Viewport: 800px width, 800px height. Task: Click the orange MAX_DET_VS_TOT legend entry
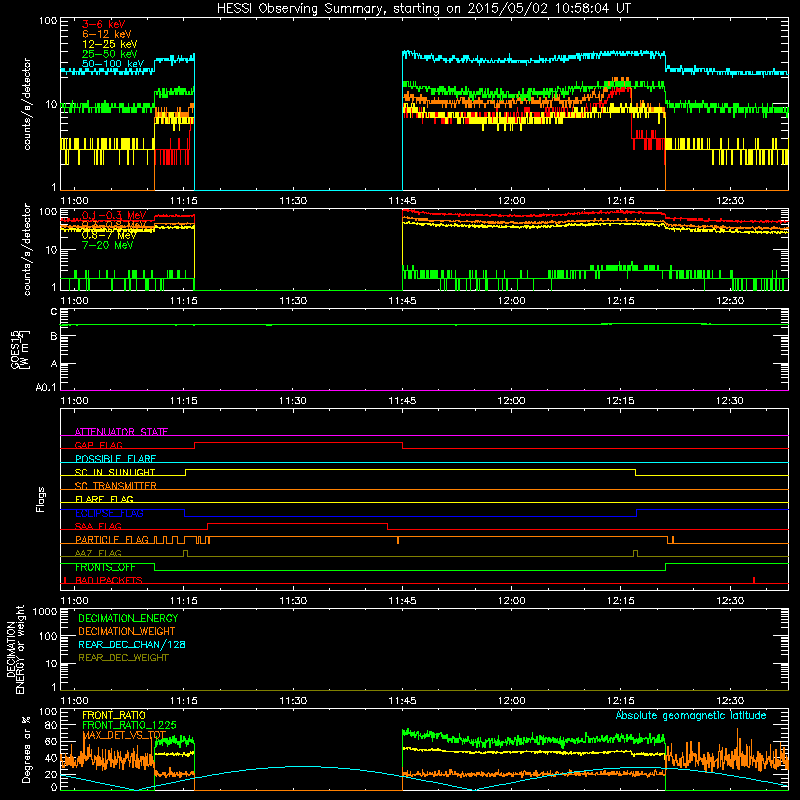tap(124, 735)
